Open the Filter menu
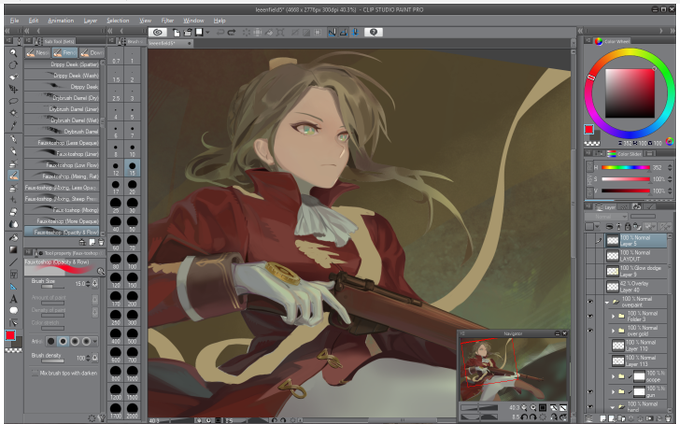The height and width of the screenshot is (424, 680). coord(167,20)
